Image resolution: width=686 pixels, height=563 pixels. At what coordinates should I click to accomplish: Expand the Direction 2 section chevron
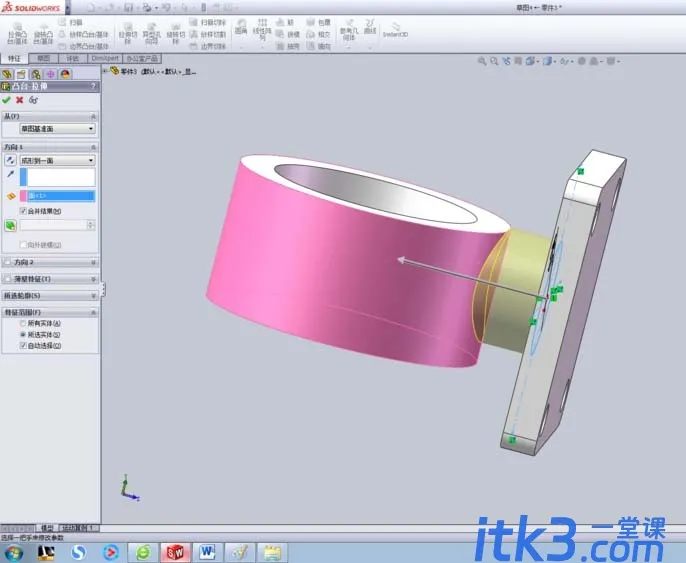tap(93, 262)
